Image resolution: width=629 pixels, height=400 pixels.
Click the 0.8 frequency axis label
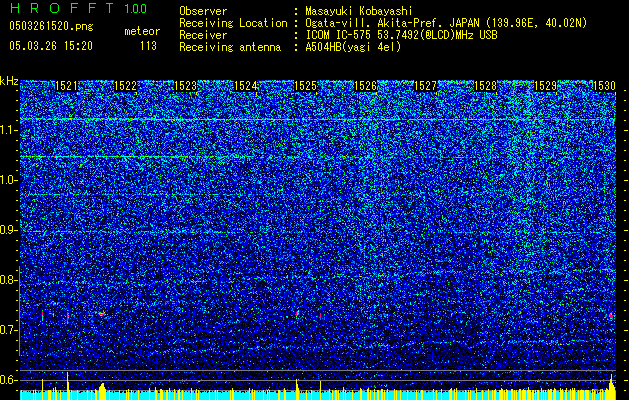(8, 280)
